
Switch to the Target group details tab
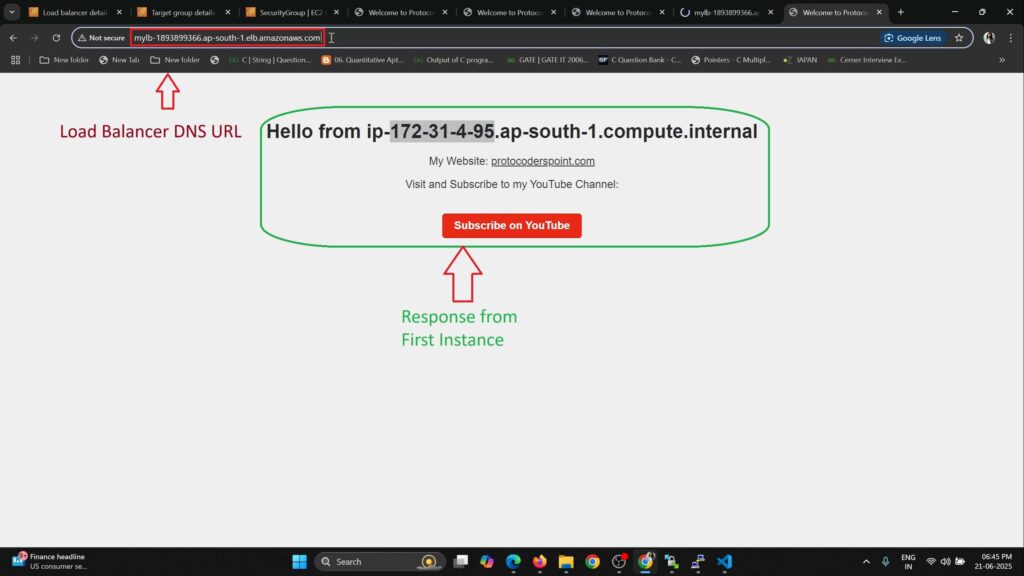183,12
